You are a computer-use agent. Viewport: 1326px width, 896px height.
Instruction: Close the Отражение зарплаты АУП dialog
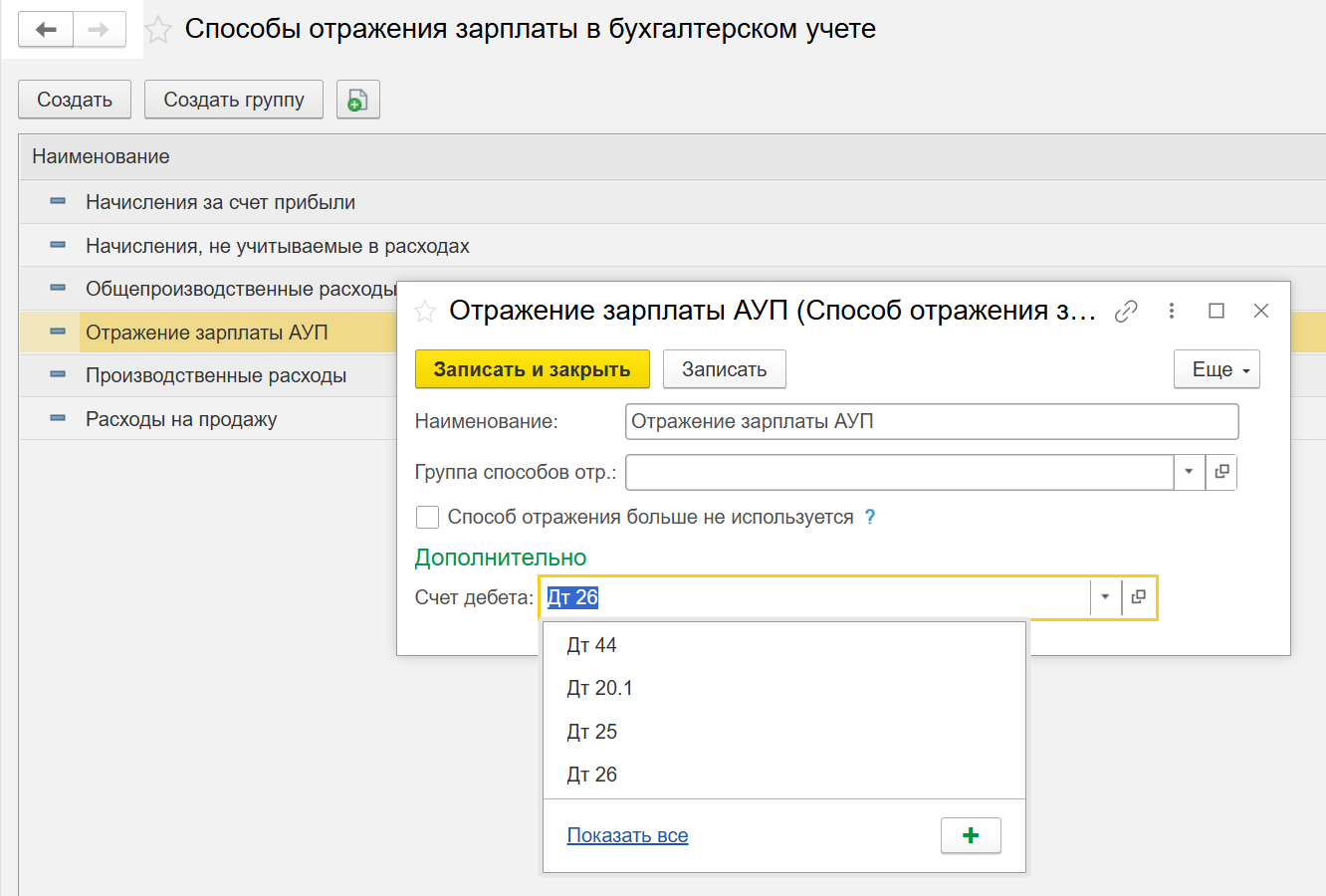(x=1261, y=312)
